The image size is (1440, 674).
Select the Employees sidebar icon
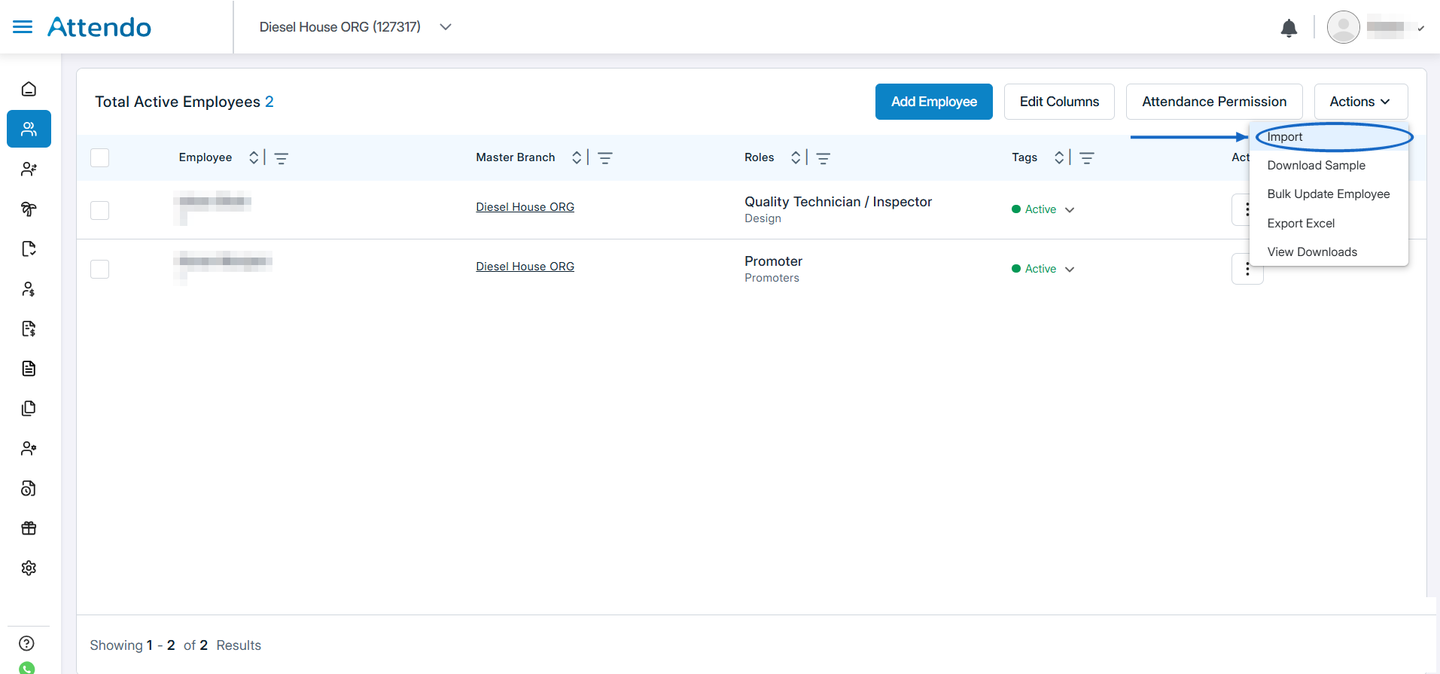point(29,129)
